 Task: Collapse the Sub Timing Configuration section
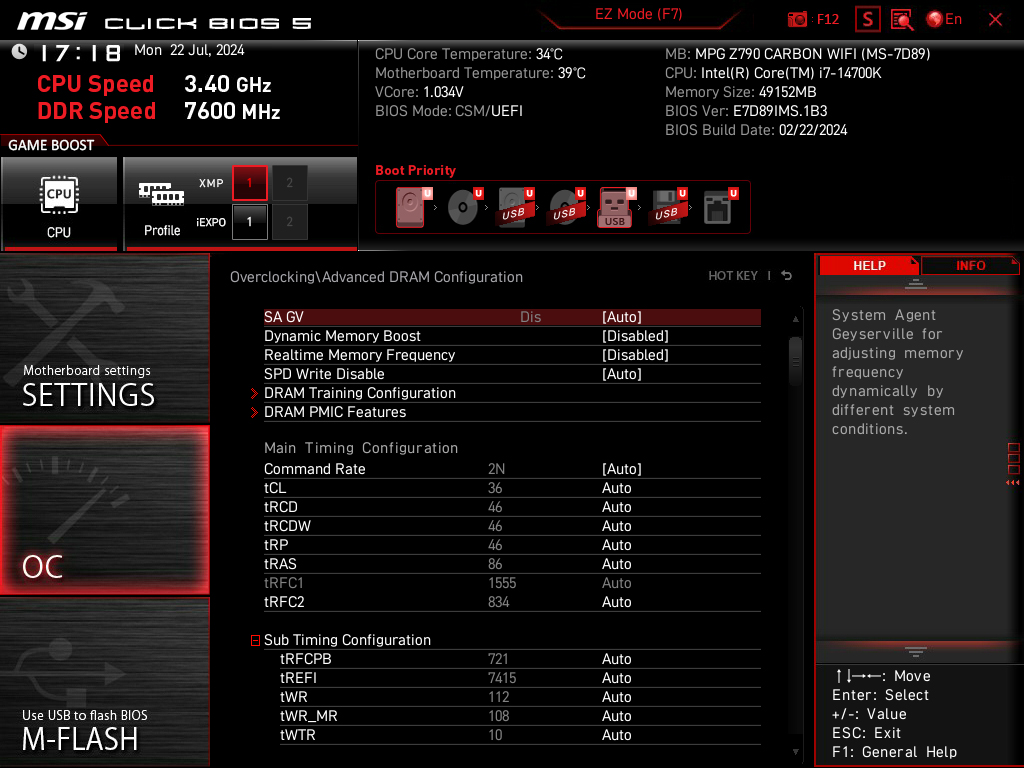coord(256,640)
